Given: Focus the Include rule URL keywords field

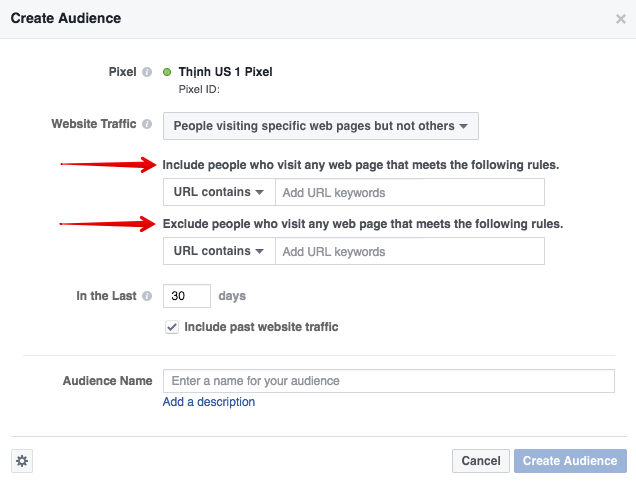Looking at the screenshot, I should (x=410, y=192).
